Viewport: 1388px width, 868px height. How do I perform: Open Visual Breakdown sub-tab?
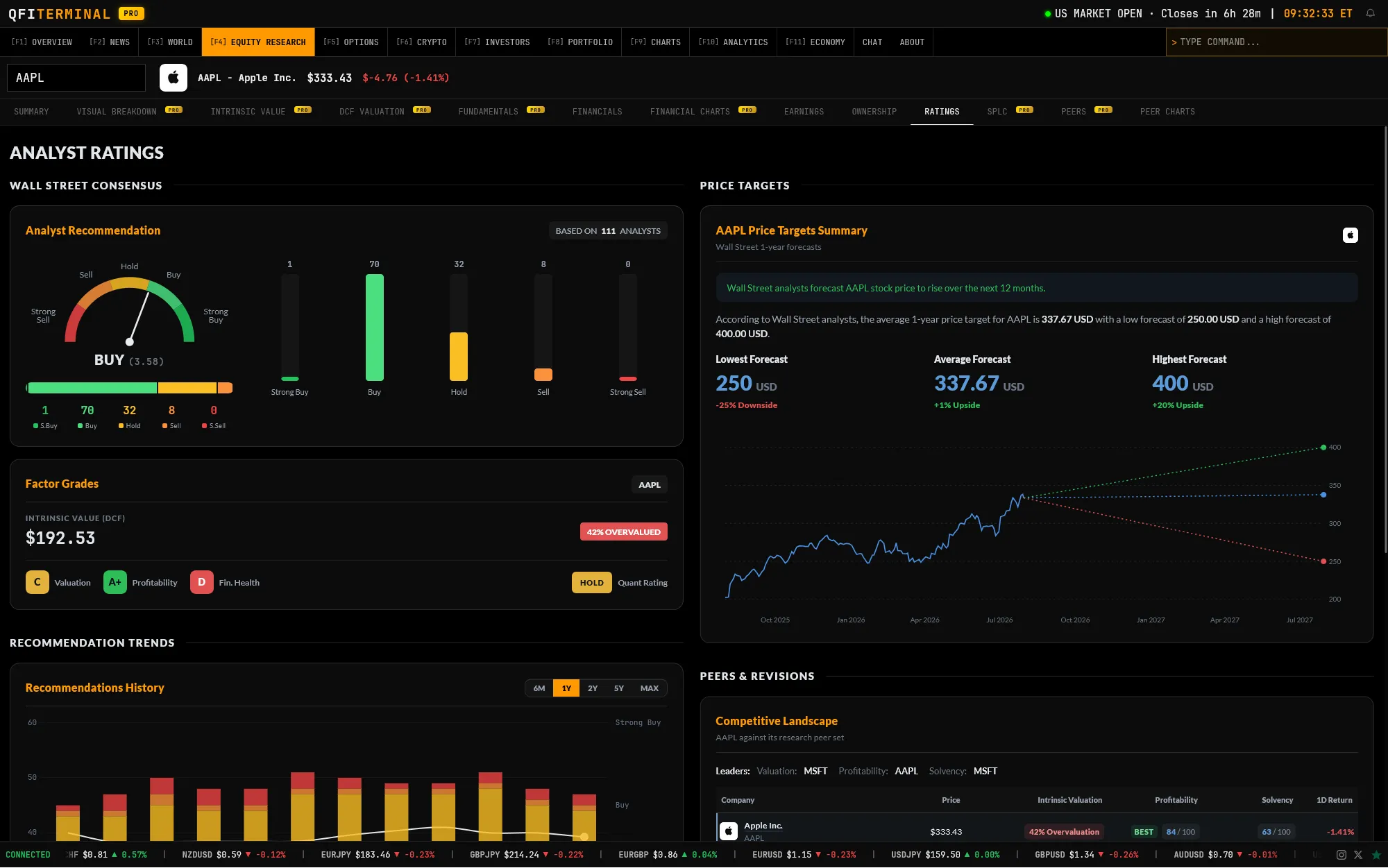point(129,112)
